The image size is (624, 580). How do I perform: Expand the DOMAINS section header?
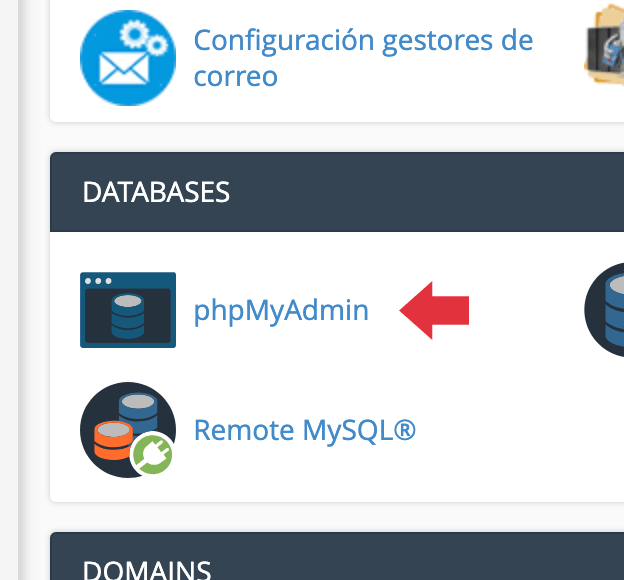point(337,556)
